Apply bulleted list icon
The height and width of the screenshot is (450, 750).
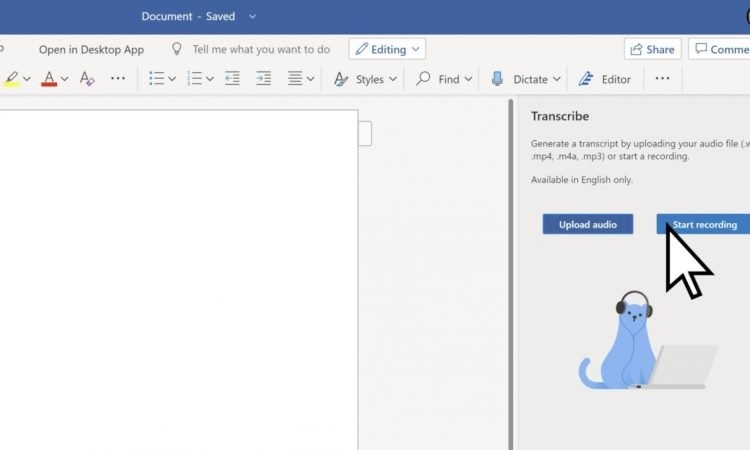click(156, 78)
